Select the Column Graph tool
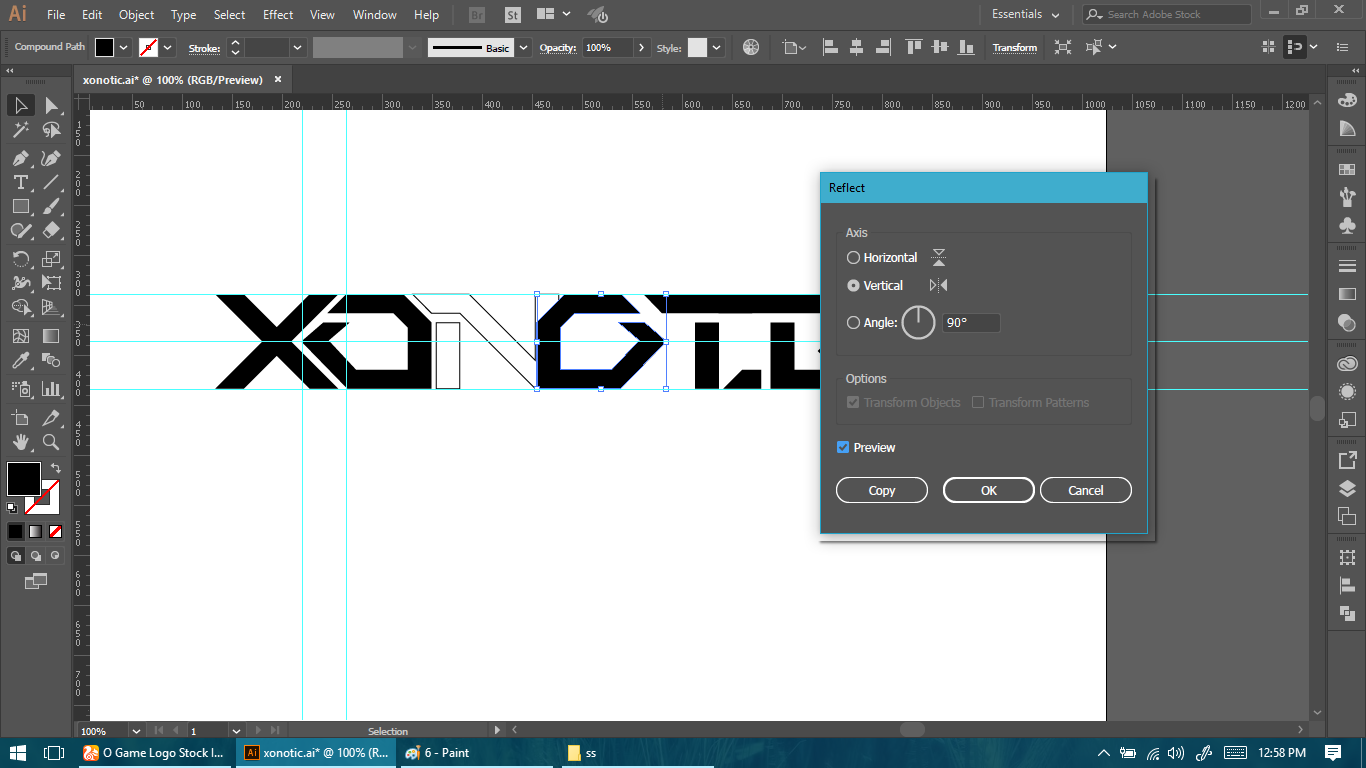The width and height of the screenshot is (1366, 768). pyautogui.click(x=52, y=388)
